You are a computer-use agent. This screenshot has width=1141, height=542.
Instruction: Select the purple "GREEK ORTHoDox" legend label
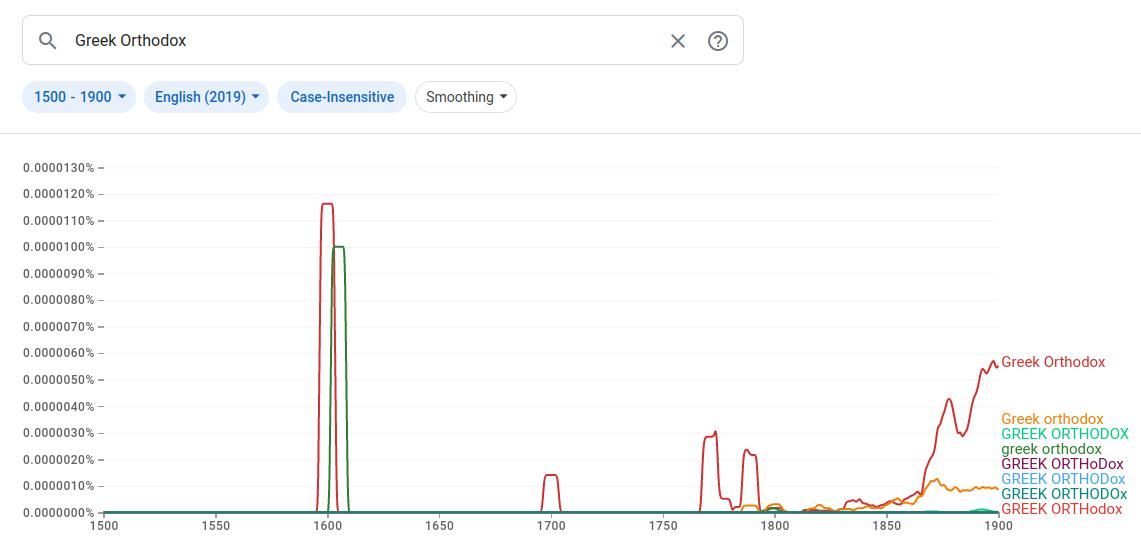click(x=1062, y=464)
